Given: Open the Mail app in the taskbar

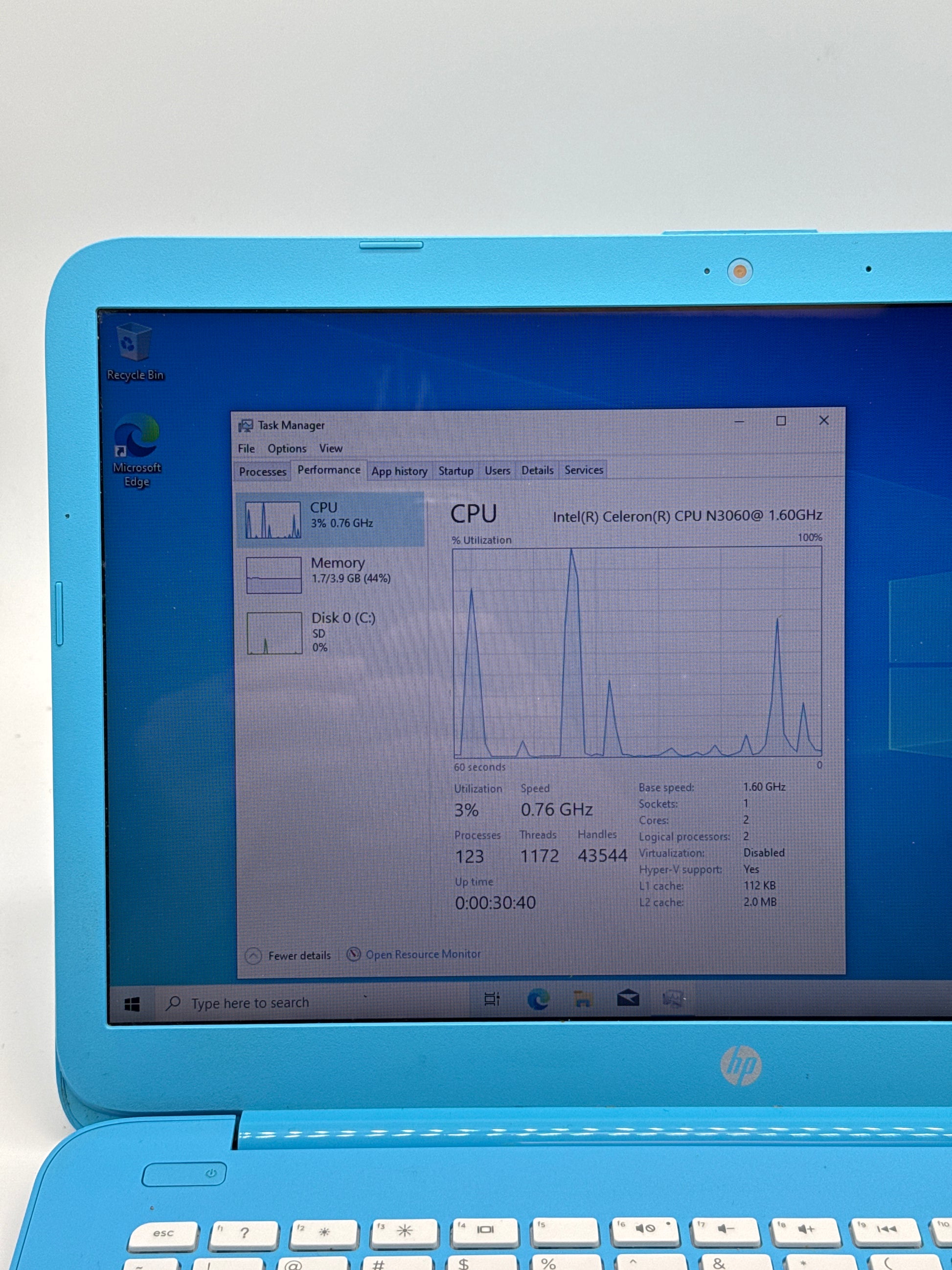Looking at the screenshot, I should [628, 999].
